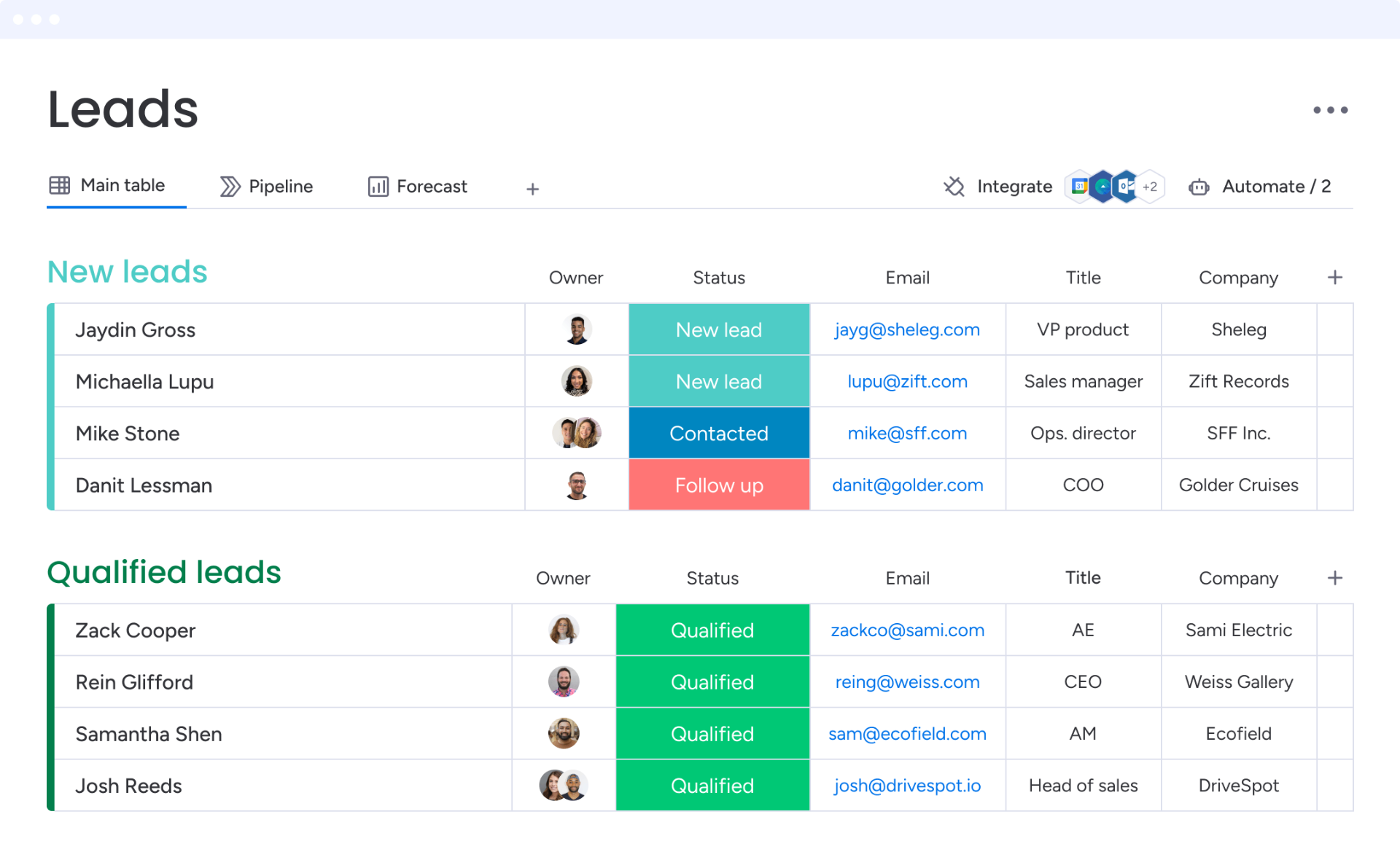
Task: Open Zack Cooper's Qualified status cell
Action: pyautogui.click(x=712, y=630)
